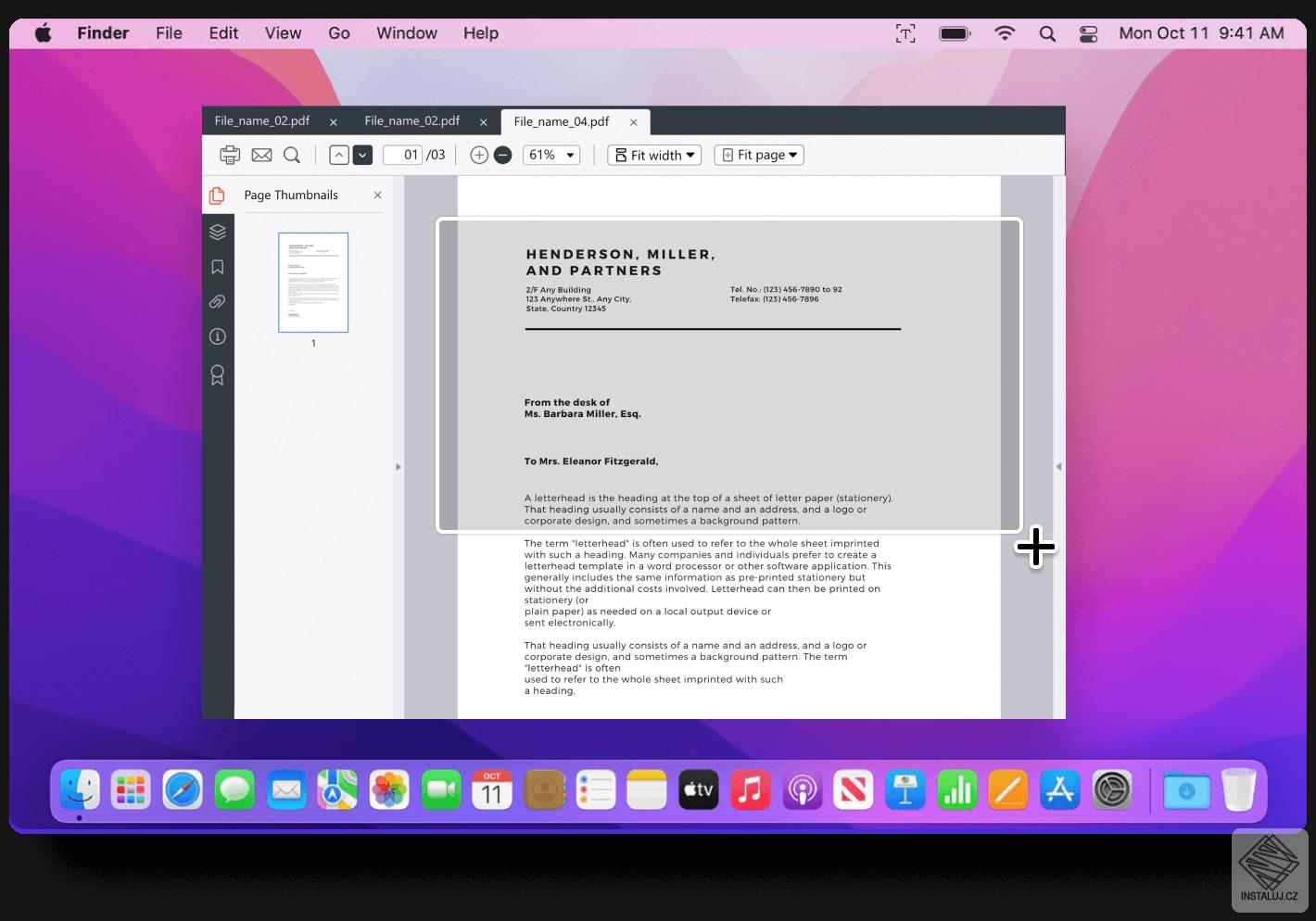
Task: Collapse the left panel with the arrow handle
Action: click(399, 467)
